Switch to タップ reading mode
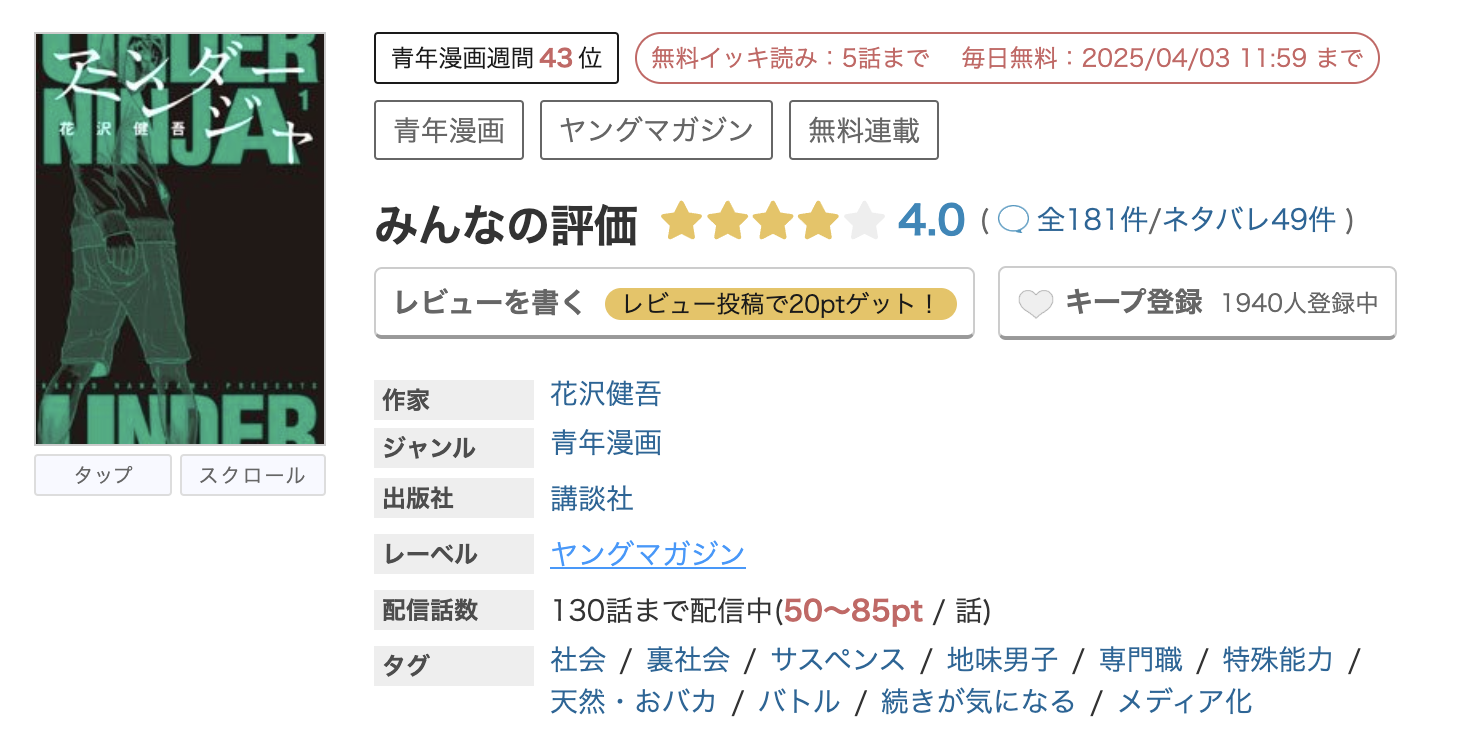 102,475
